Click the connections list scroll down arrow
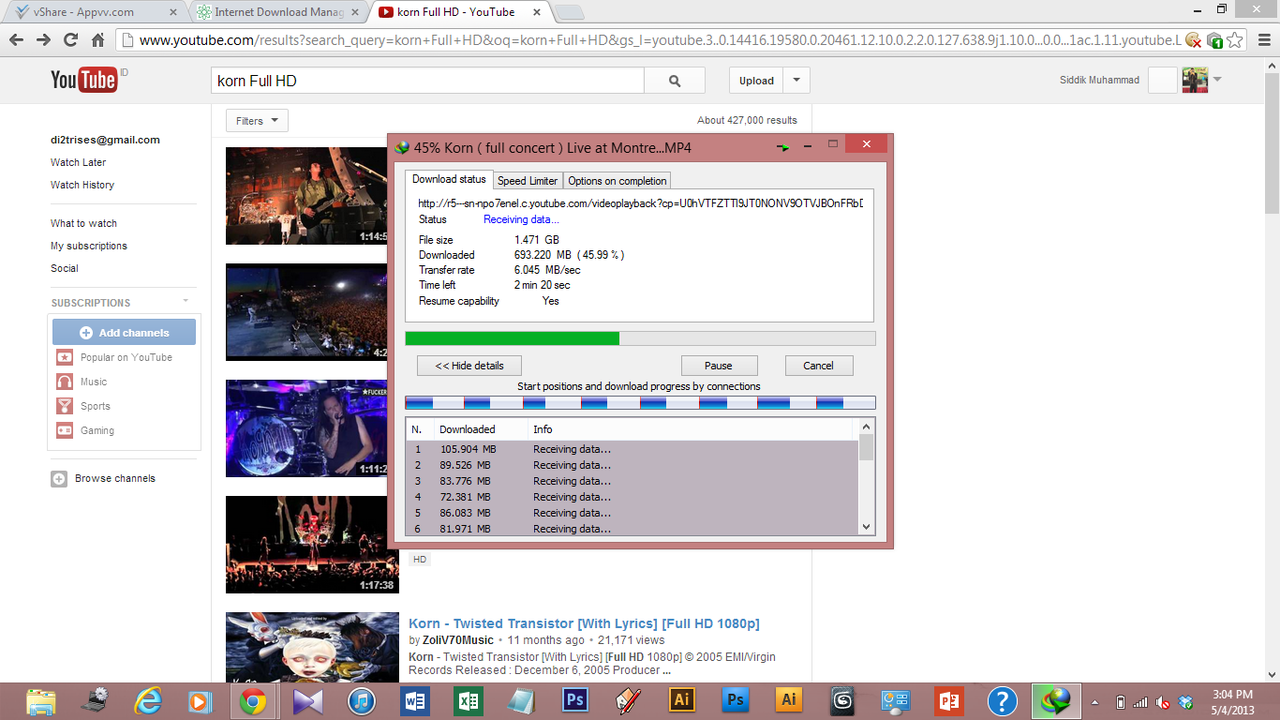This screenshot has width=1280, height=720. 866,527
